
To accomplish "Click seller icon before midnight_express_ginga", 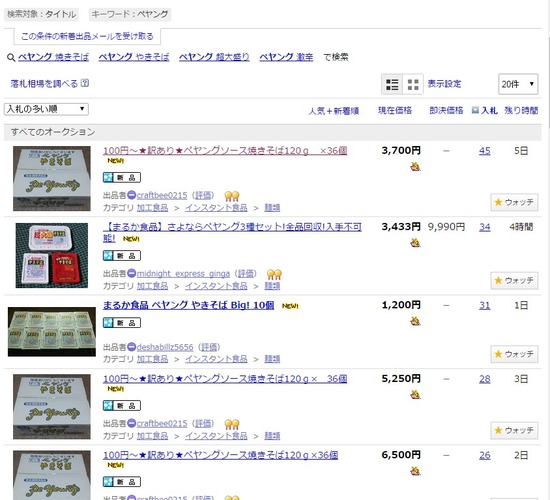I will pyautogui.click(x=132, y=273).
